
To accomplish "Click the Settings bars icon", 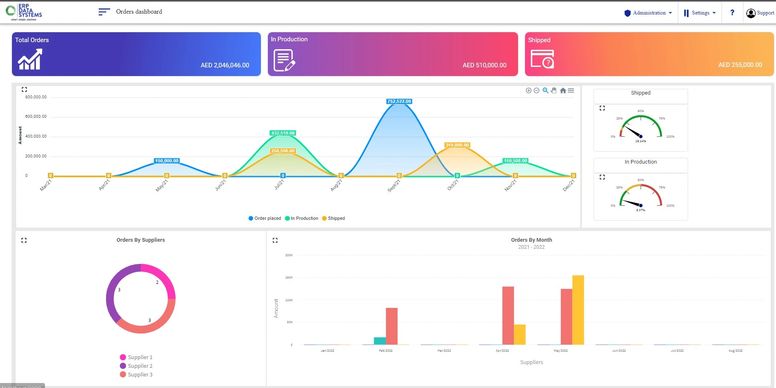I will [x=686, y=13].
